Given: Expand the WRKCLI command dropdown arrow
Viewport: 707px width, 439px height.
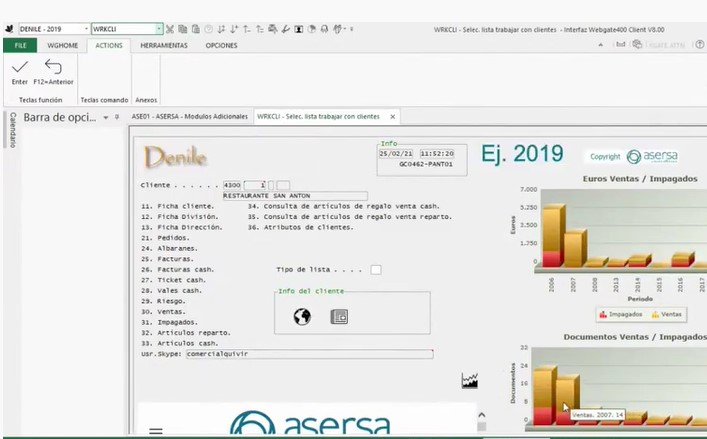Looking at the screenshot, I should [x=159, y=29].
